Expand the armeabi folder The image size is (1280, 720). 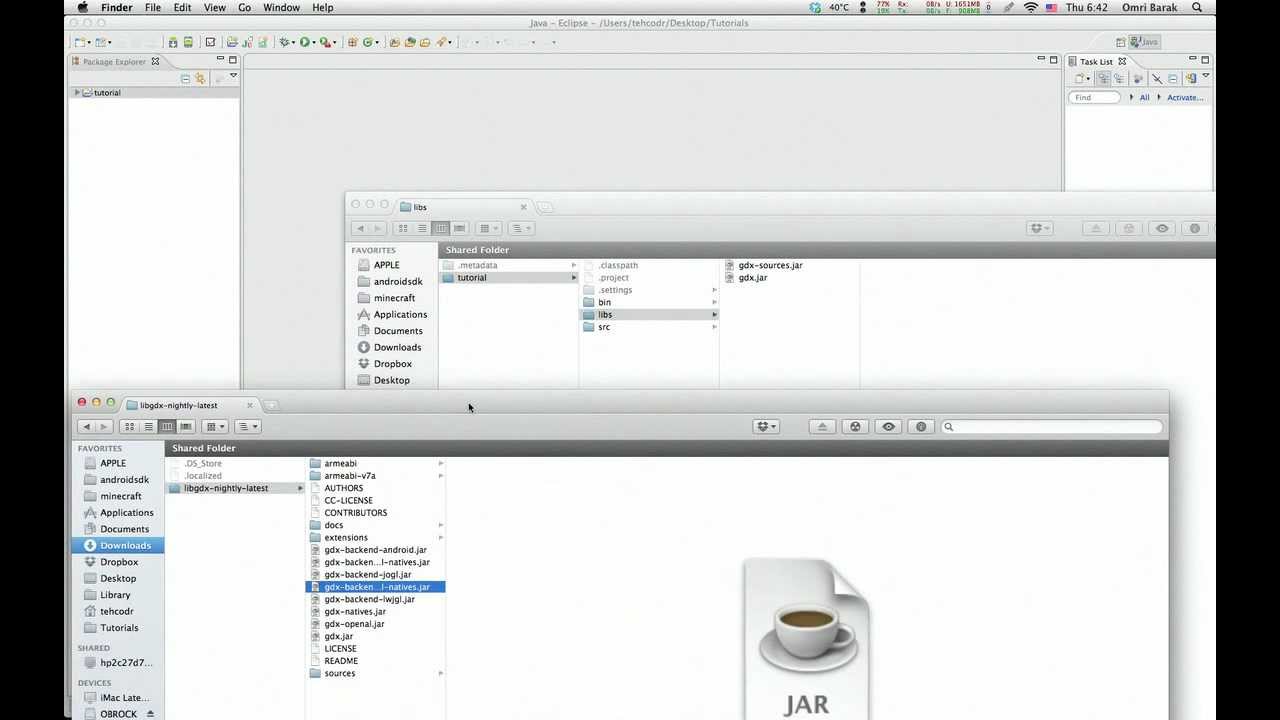click(440, 463)
